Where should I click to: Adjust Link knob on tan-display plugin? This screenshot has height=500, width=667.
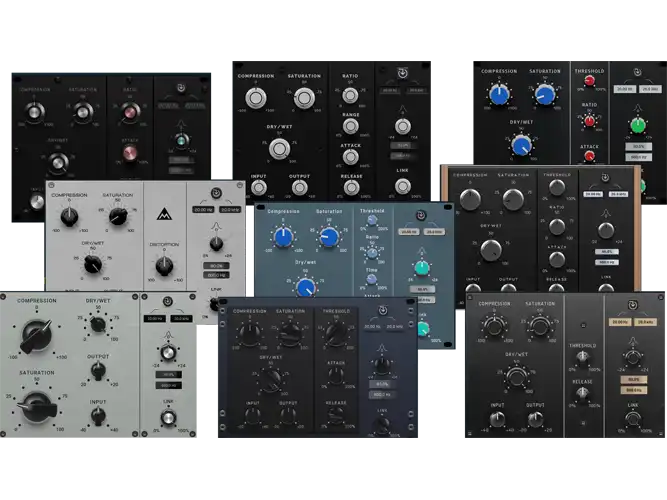pyautogui.click(x=633, y=419)
